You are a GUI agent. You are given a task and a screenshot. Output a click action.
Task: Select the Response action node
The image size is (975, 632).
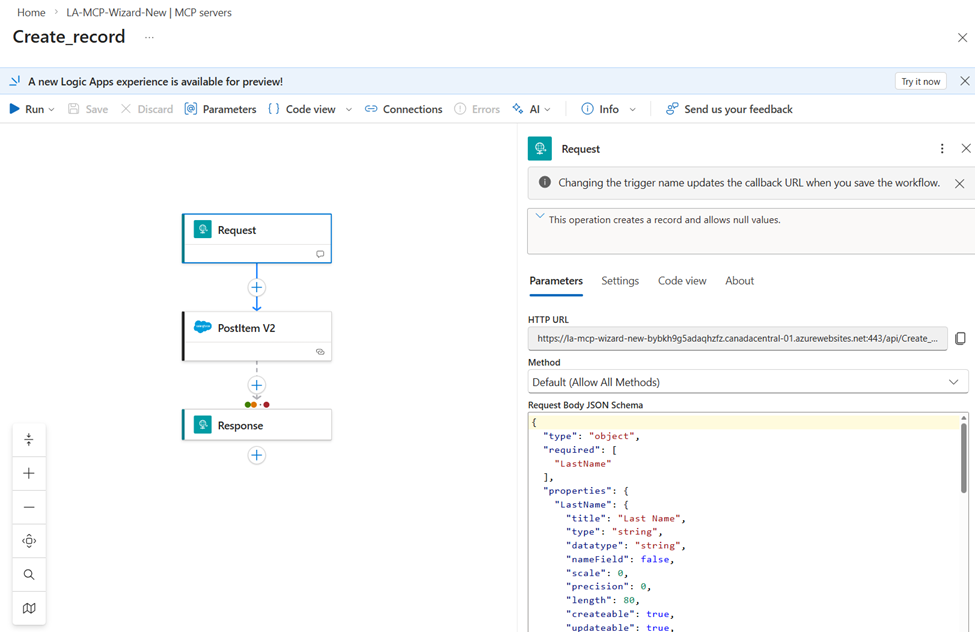(x=257, y=425)
